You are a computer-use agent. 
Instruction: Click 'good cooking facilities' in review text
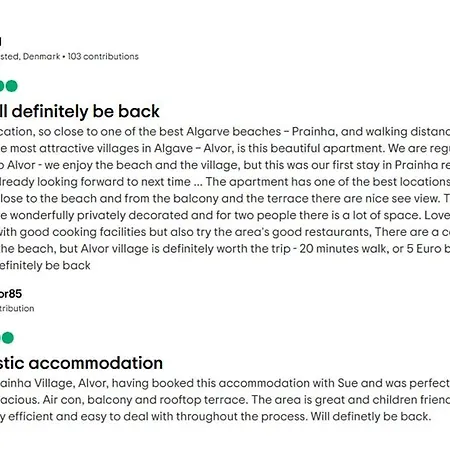click(x=83, y=232)
